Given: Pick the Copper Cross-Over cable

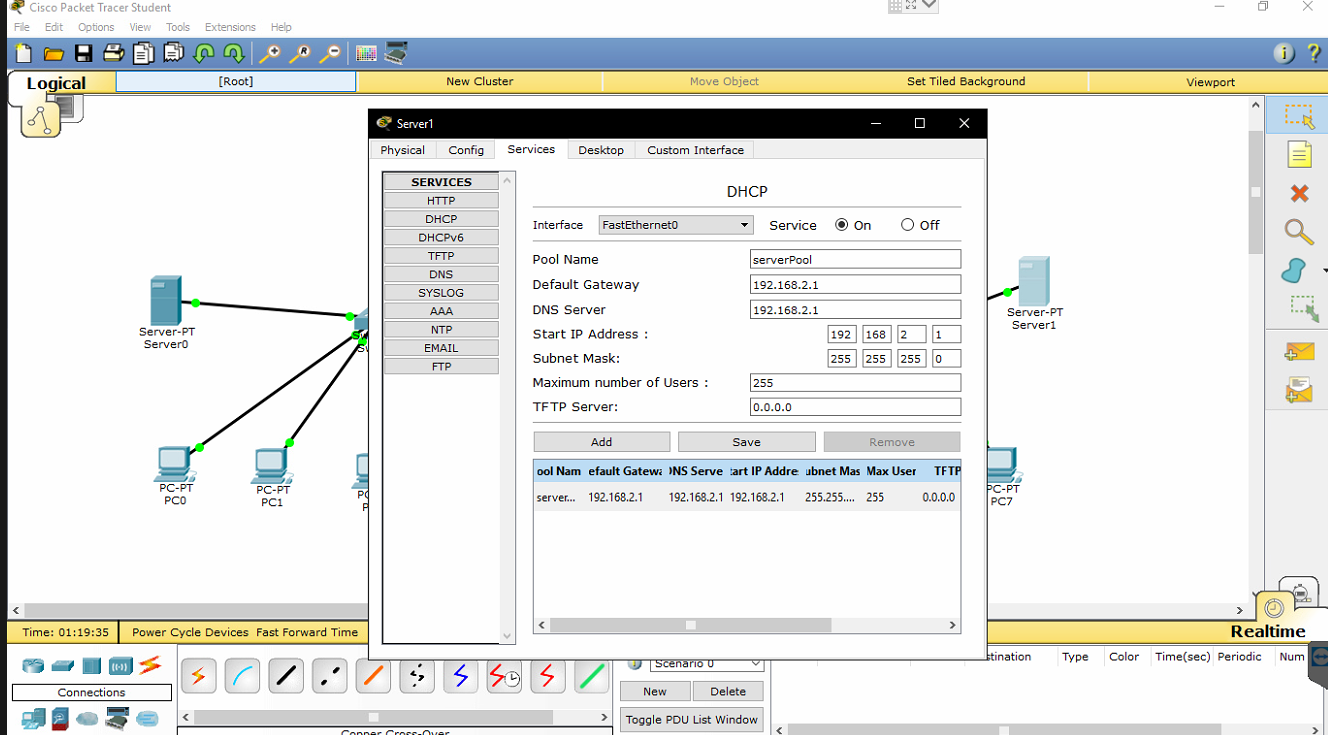Looking at the screenshot, I should click(x=329, y=676).
